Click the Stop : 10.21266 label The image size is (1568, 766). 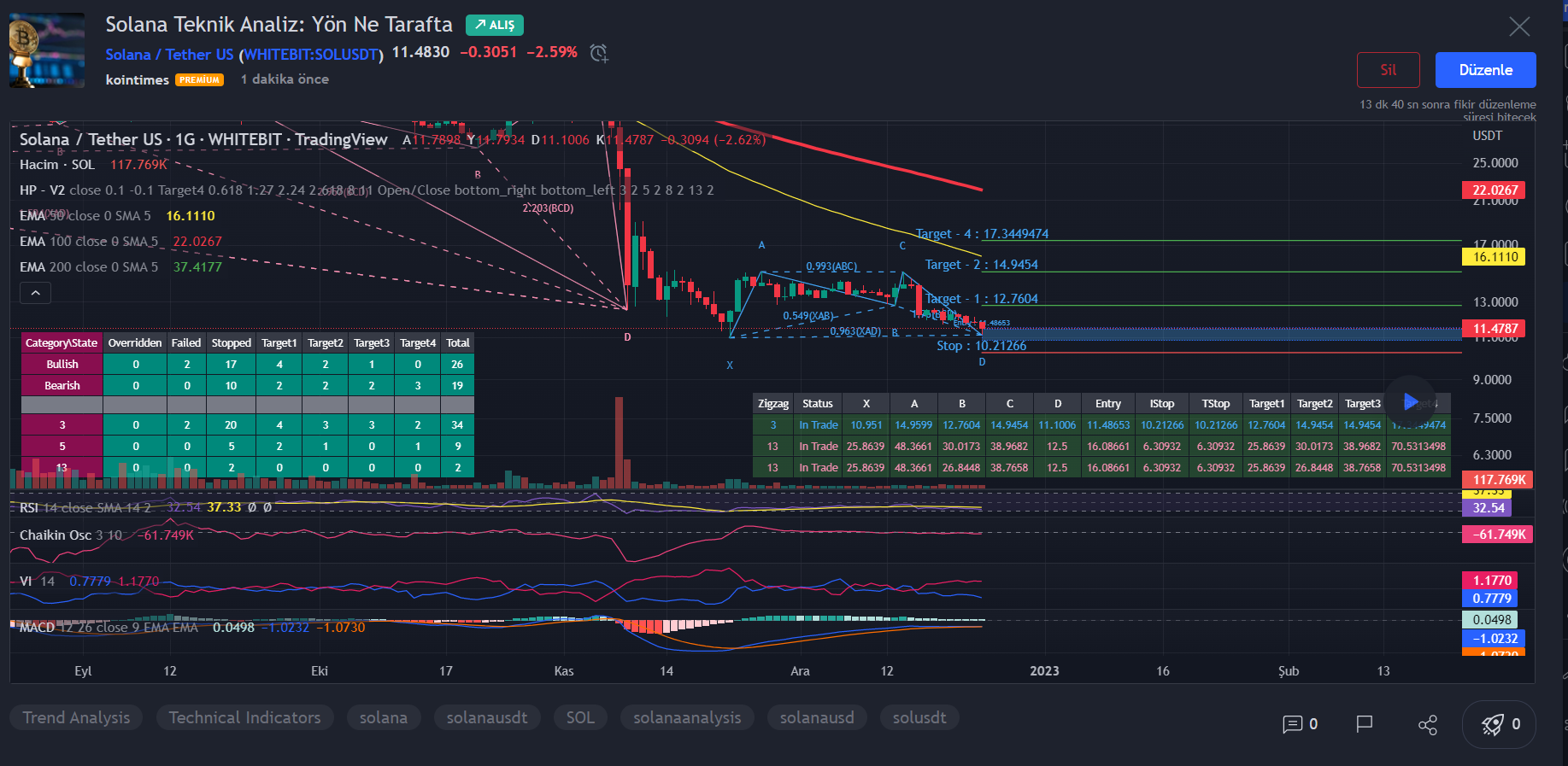(x=981, y=346)
